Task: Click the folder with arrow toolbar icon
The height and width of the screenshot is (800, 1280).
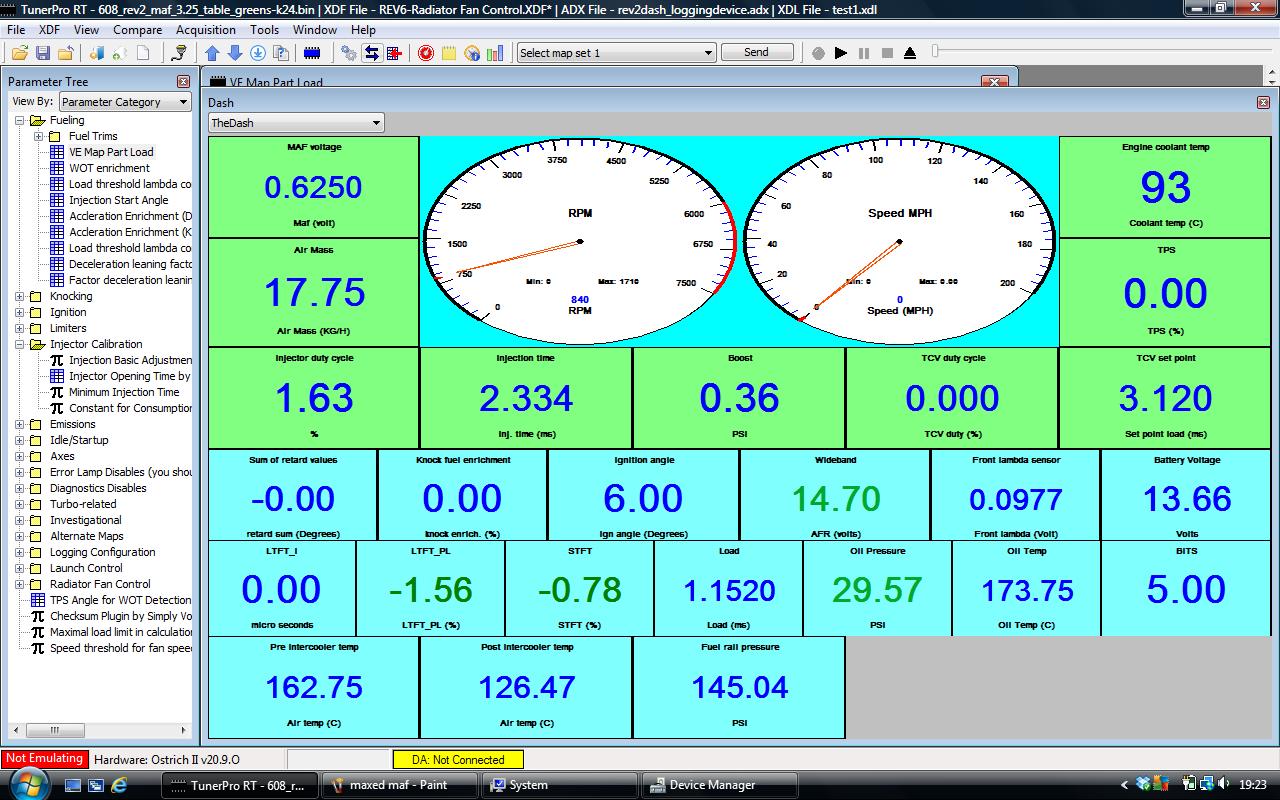Action: [x=66, y=53]
